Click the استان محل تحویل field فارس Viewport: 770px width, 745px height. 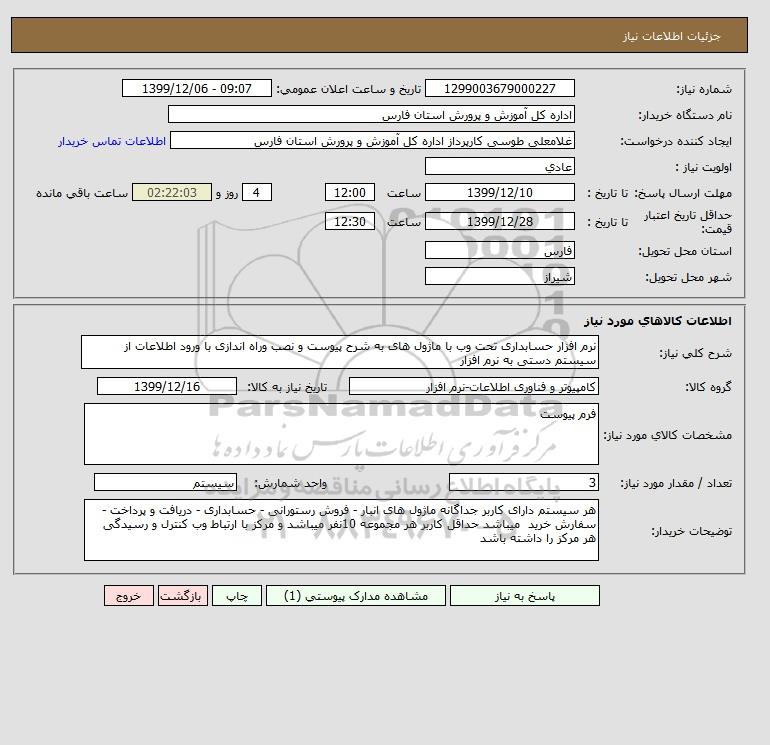click(499, 250)
